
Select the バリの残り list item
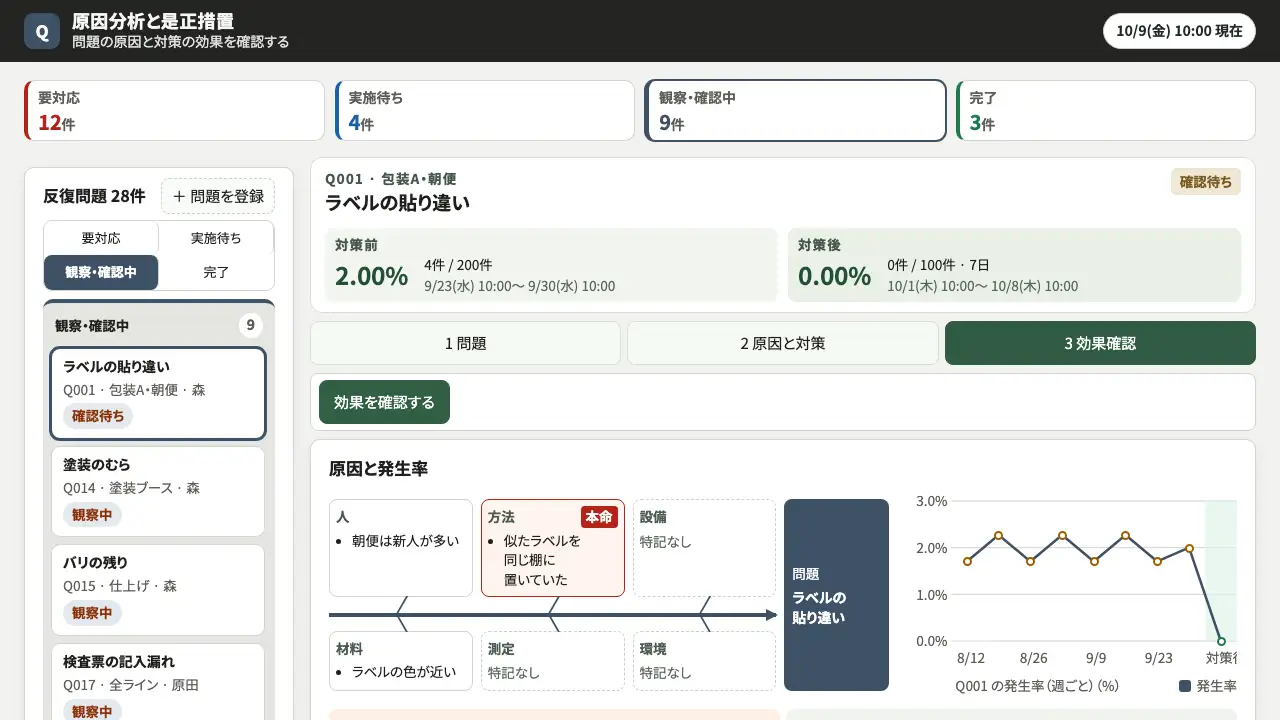coord(157,589)
